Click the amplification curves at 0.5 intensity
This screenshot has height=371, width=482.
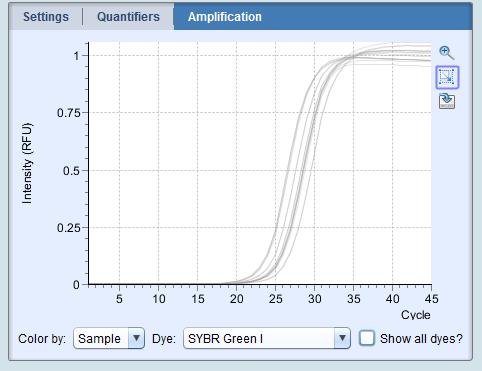[295, 170]
